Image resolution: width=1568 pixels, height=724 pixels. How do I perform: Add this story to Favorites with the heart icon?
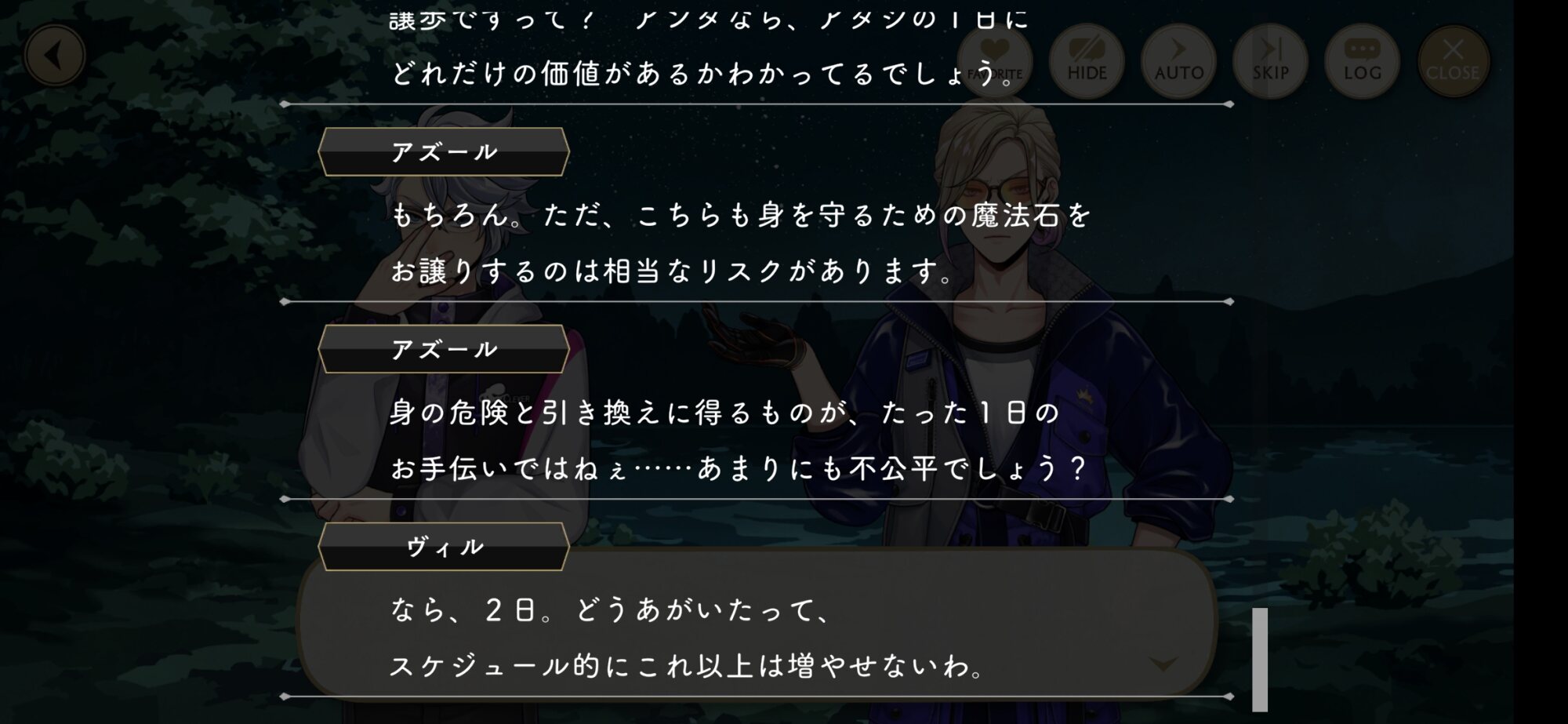pos(994,60)
